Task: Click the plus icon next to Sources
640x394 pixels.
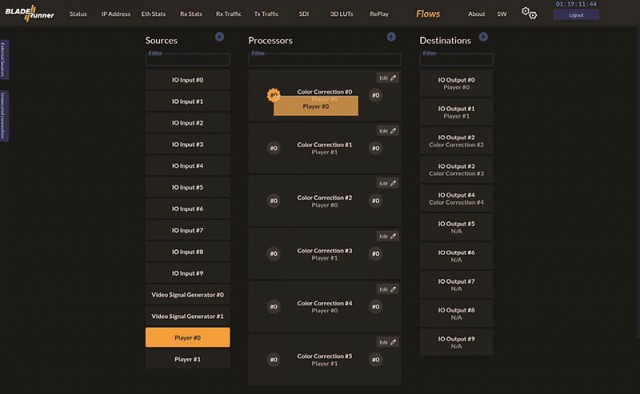Action: tap(219, 37)
